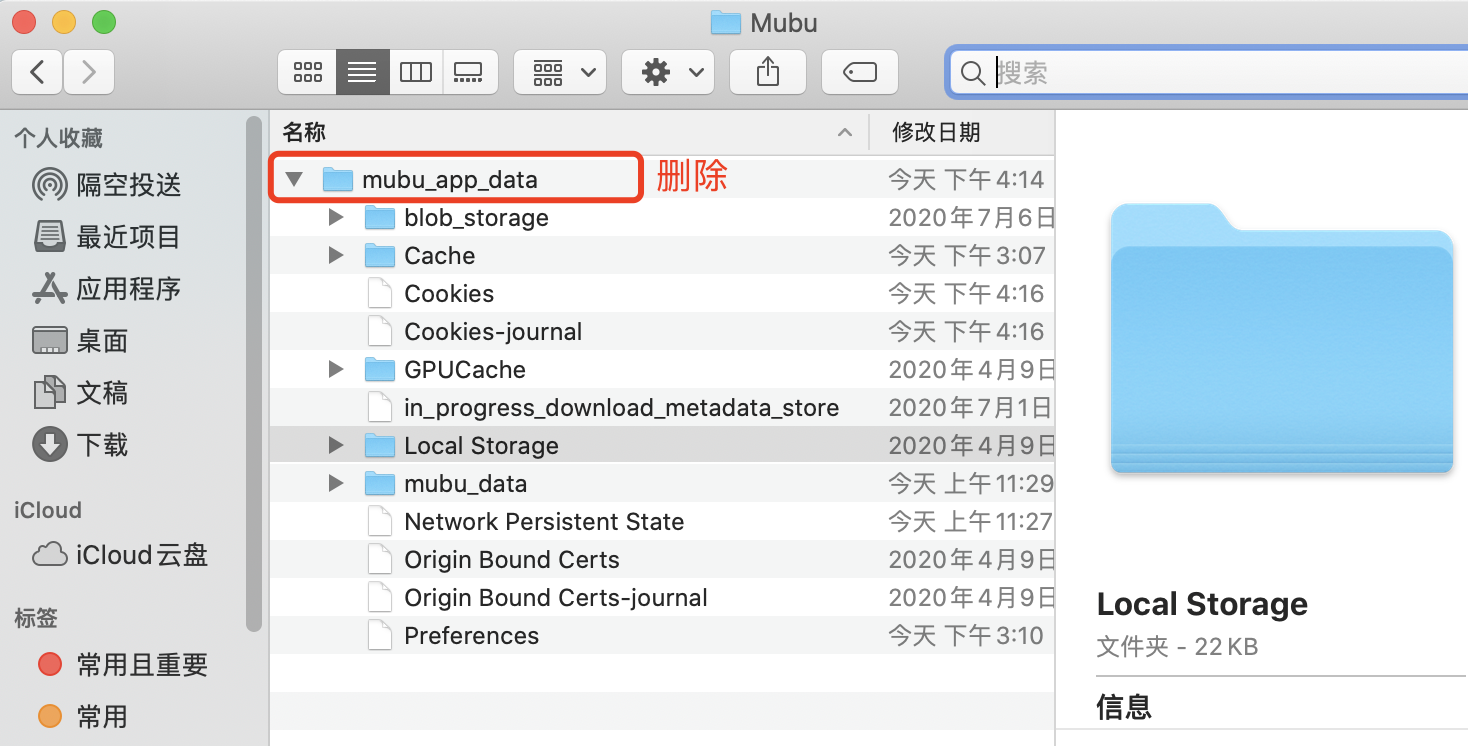The width and height of the screenshot is (1468, 746).
Task: Click the magnifier icon in search field
Action: click(x=972, y=72)
